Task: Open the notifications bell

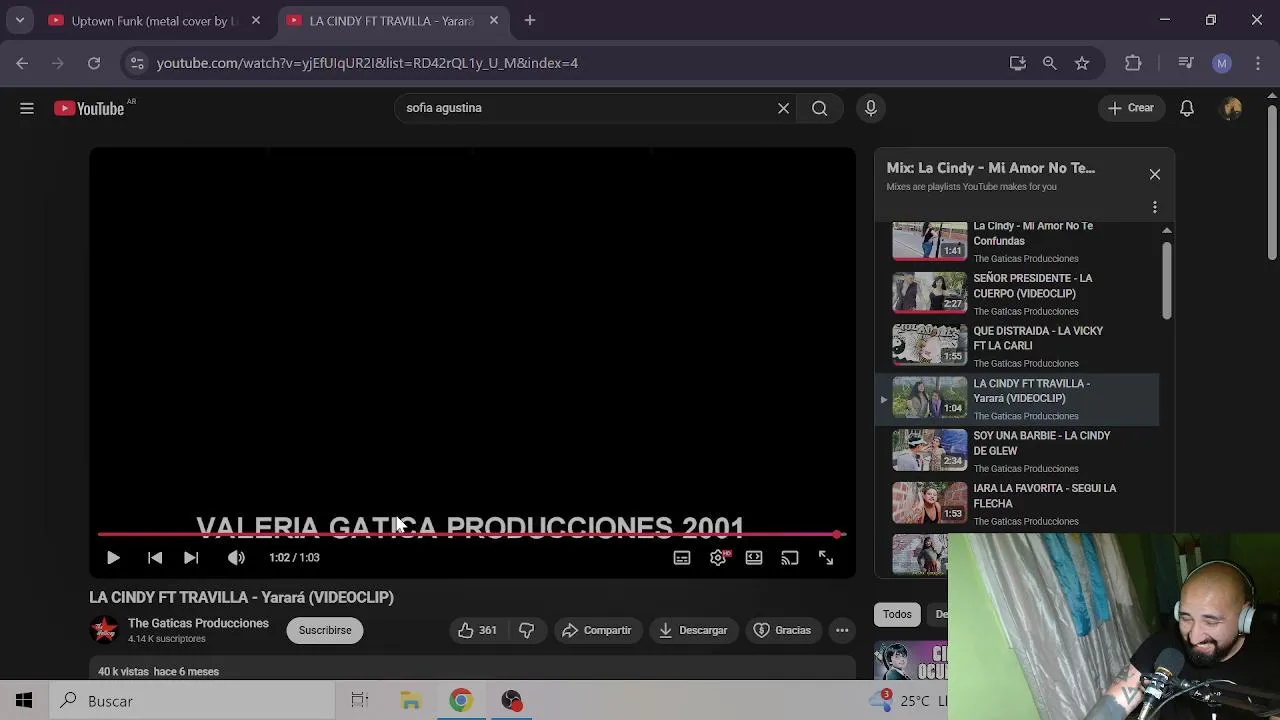Action: (1187, 108)
